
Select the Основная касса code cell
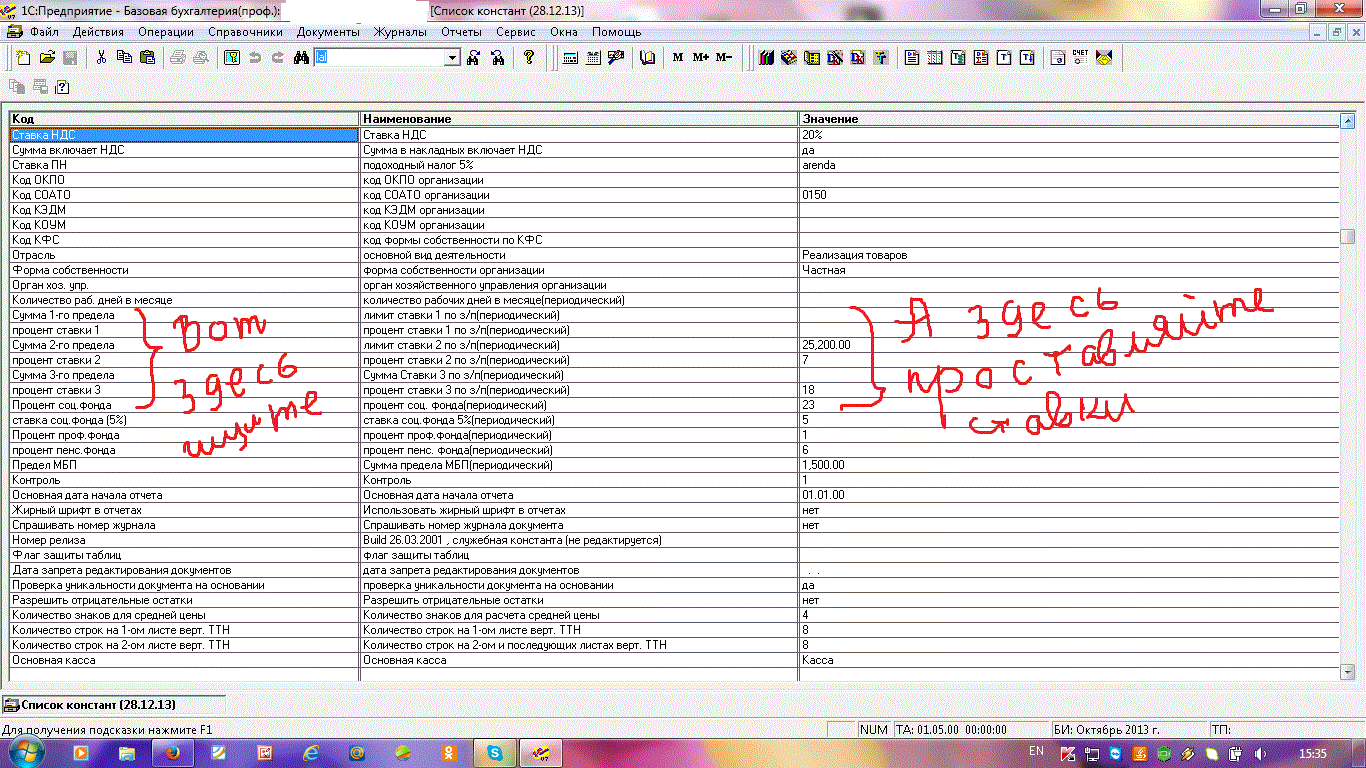tap(184, 660)
